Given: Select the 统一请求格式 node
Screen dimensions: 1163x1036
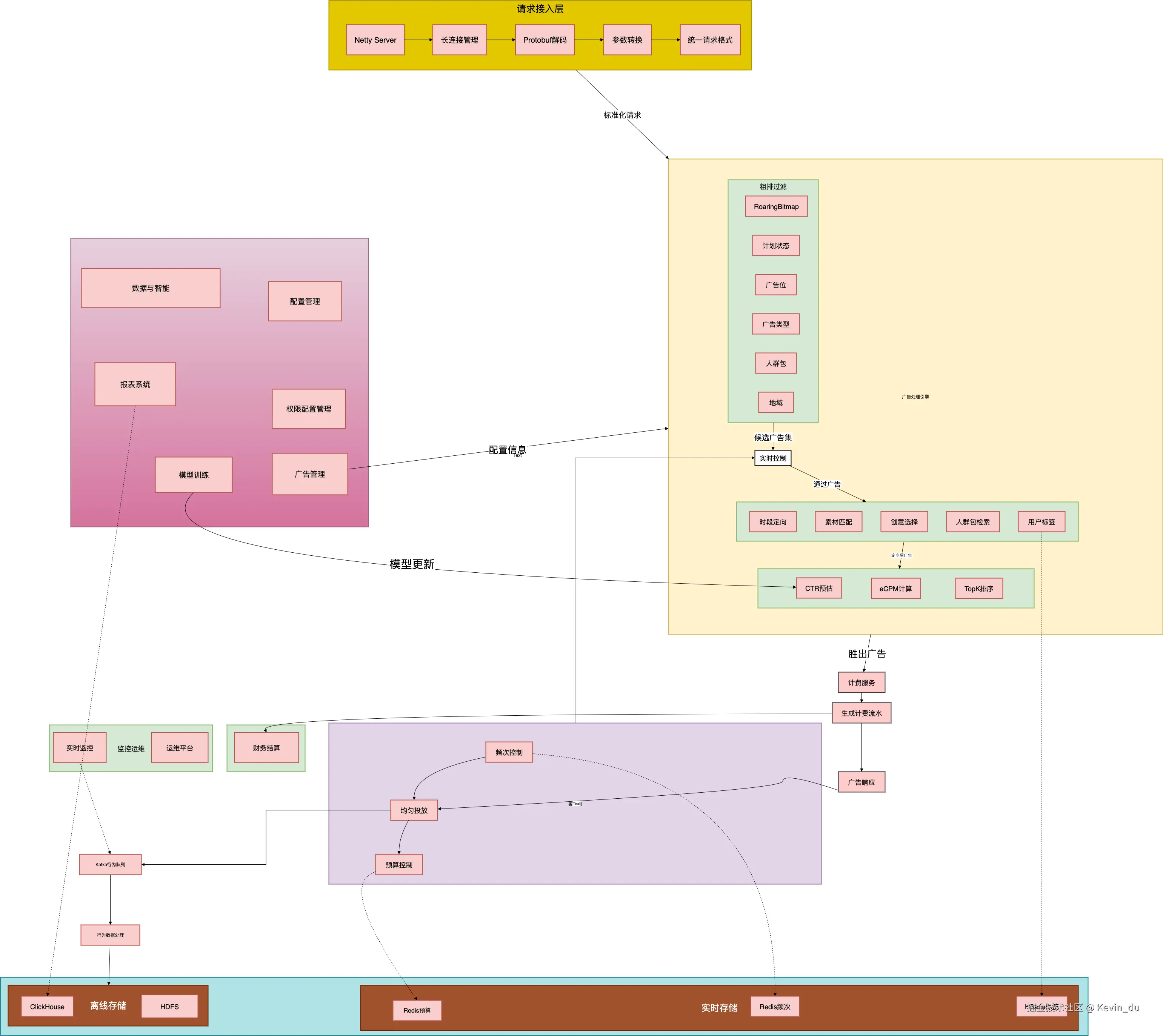Looking at the screenshot, I should click(x=710, y=40).
